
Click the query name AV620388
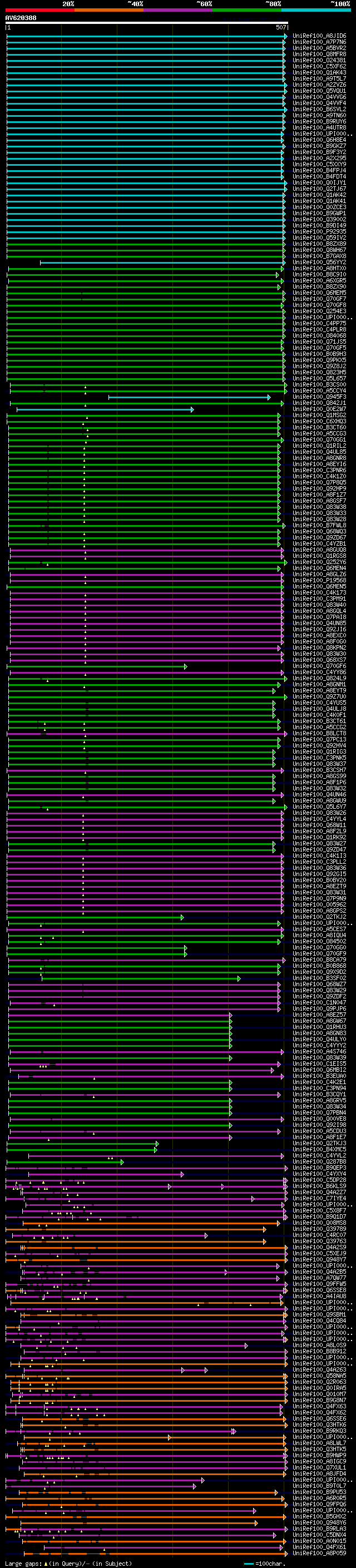(x=21, y=18)
